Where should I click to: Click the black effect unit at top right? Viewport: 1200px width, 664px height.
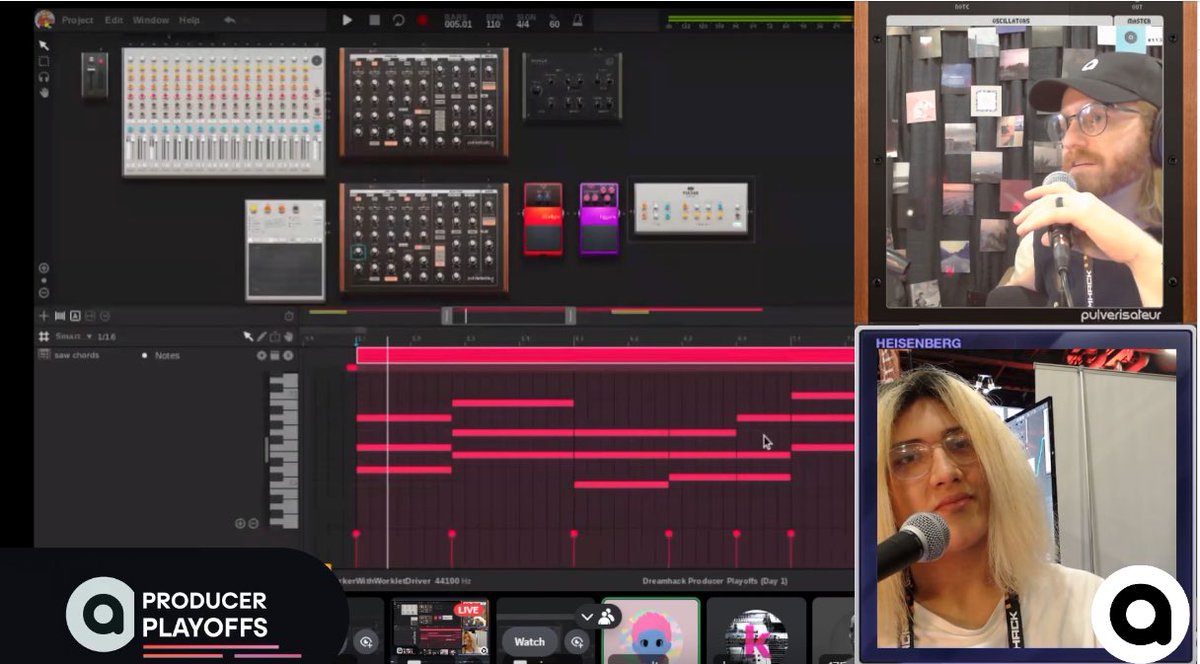(572, 87)
